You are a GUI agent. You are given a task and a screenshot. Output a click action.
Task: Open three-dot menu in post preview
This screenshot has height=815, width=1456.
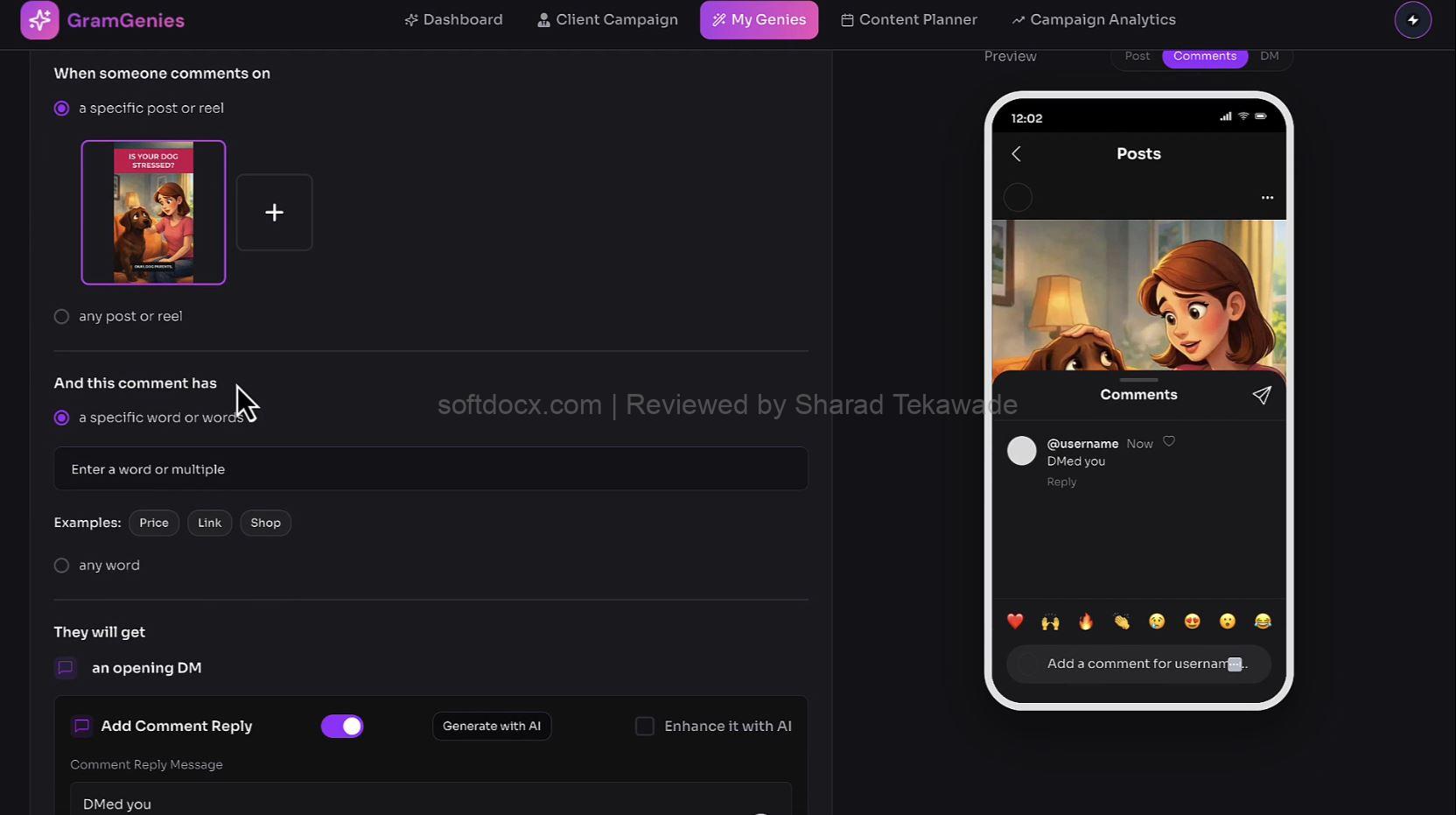[1267, 198]
